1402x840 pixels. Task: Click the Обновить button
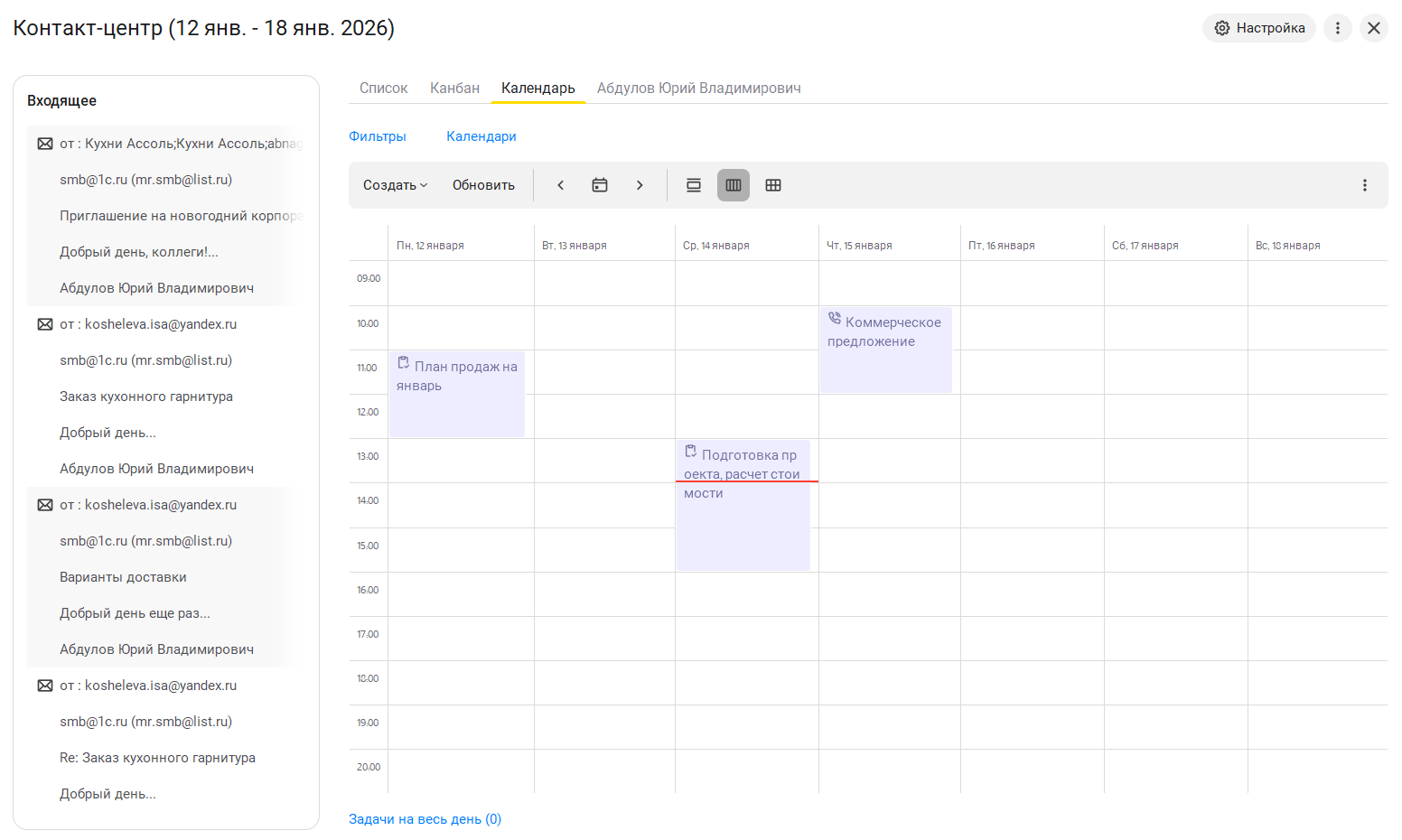pyautogui.click(x=483, y=185)
